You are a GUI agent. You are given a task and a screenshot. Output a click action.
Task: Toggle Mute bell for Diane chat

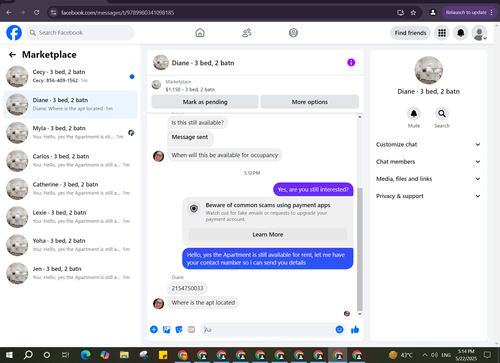point(414,114)
